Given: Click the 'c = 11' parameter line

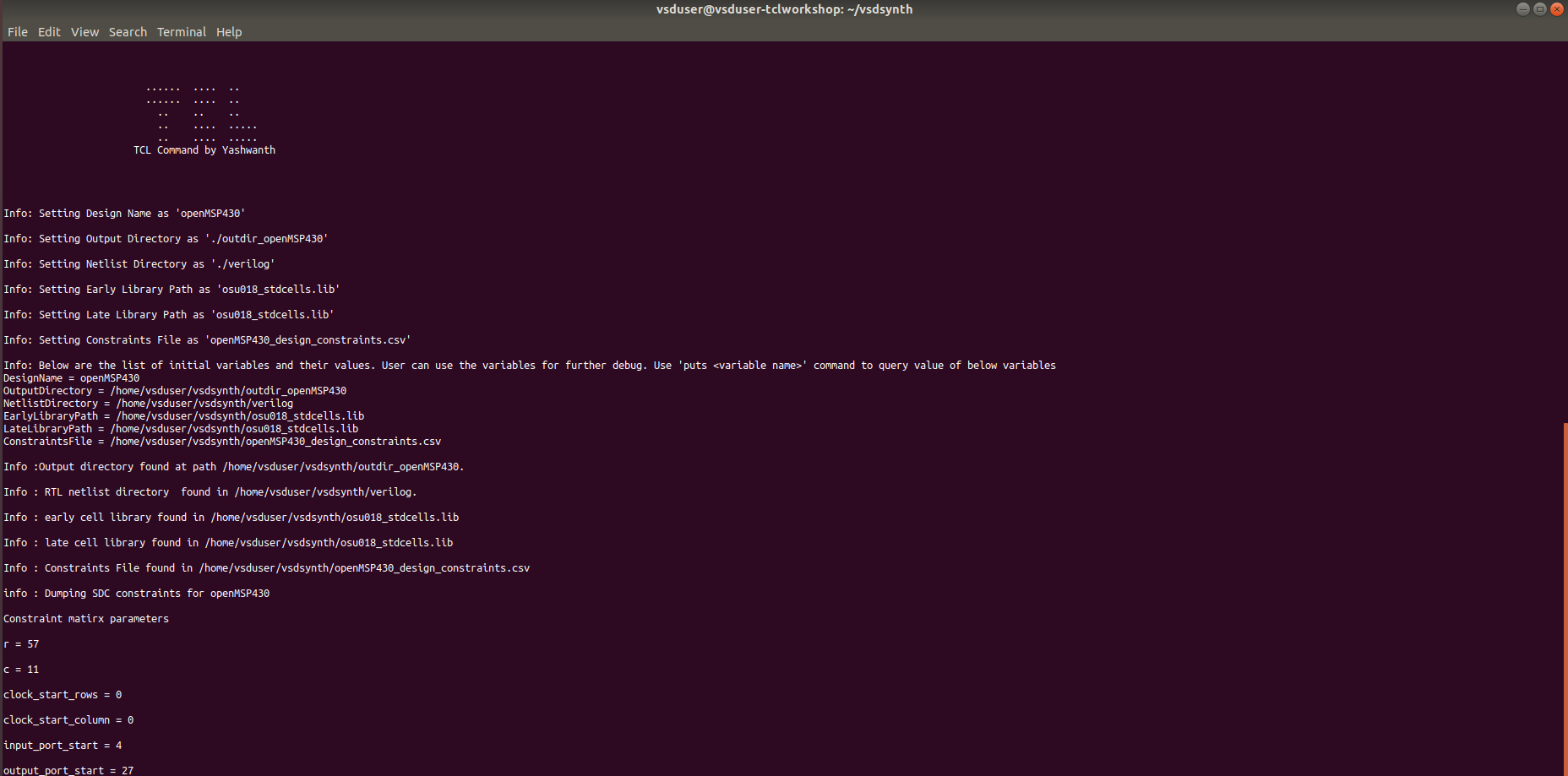Looking at the screenshot, I should [x=20, y=669].
